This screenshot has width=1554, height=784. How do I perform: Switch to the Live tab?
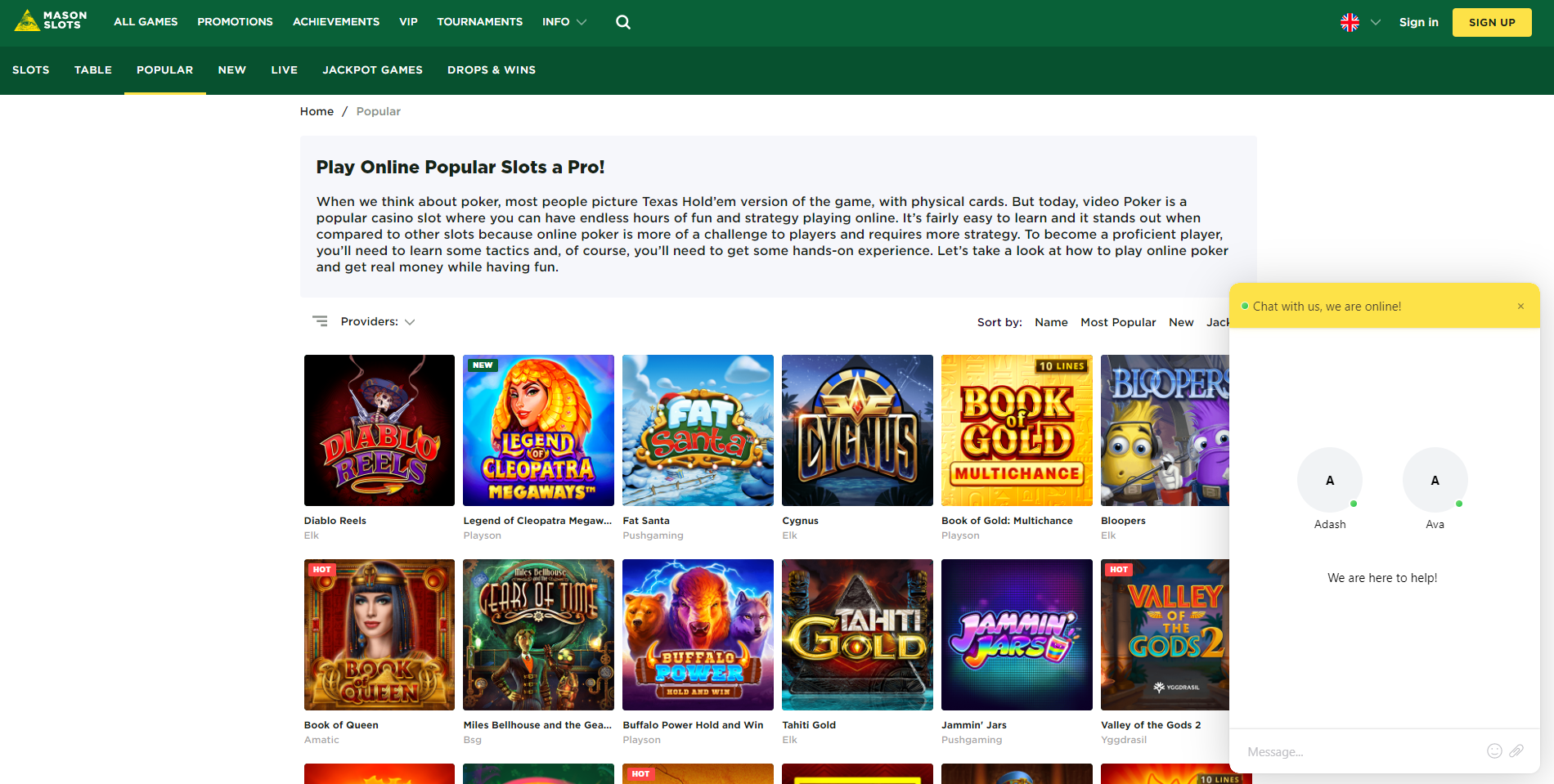285,70
